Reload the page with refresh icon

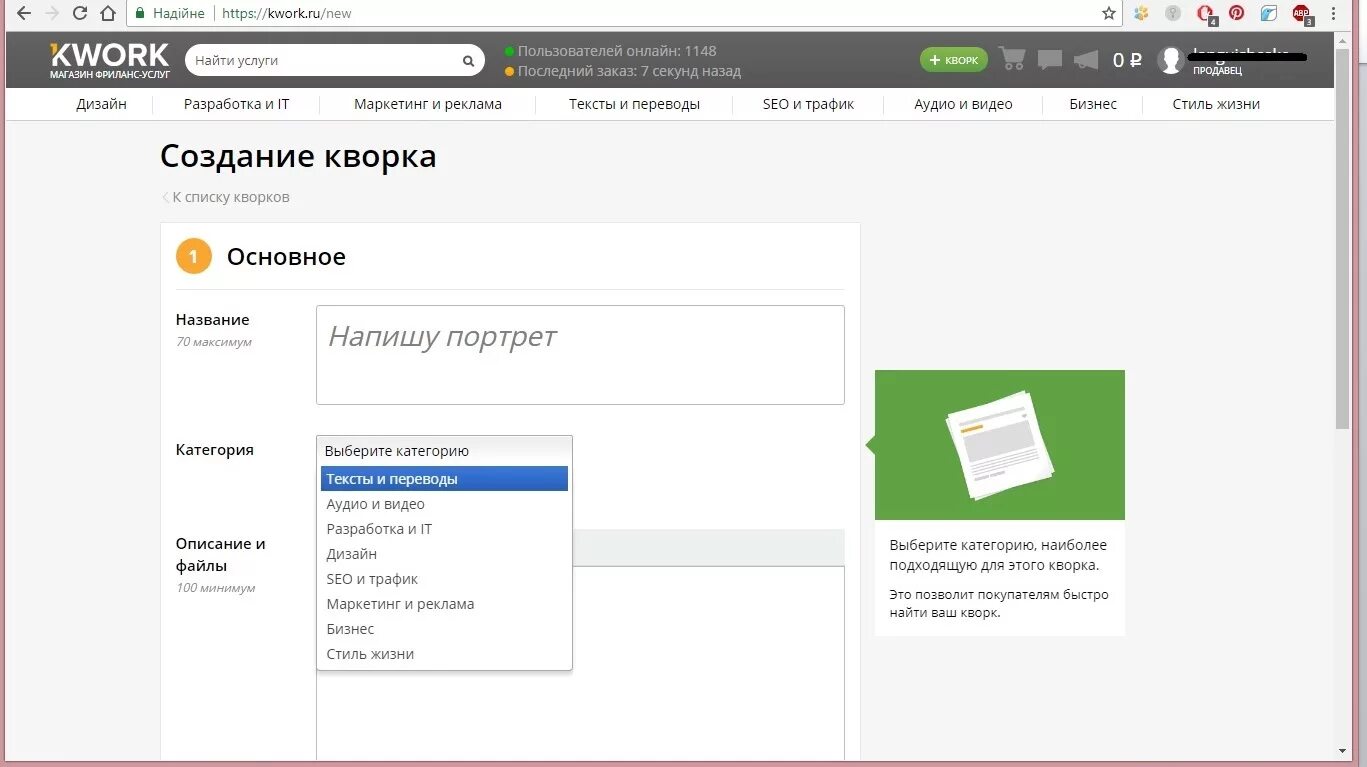[80, 14]
